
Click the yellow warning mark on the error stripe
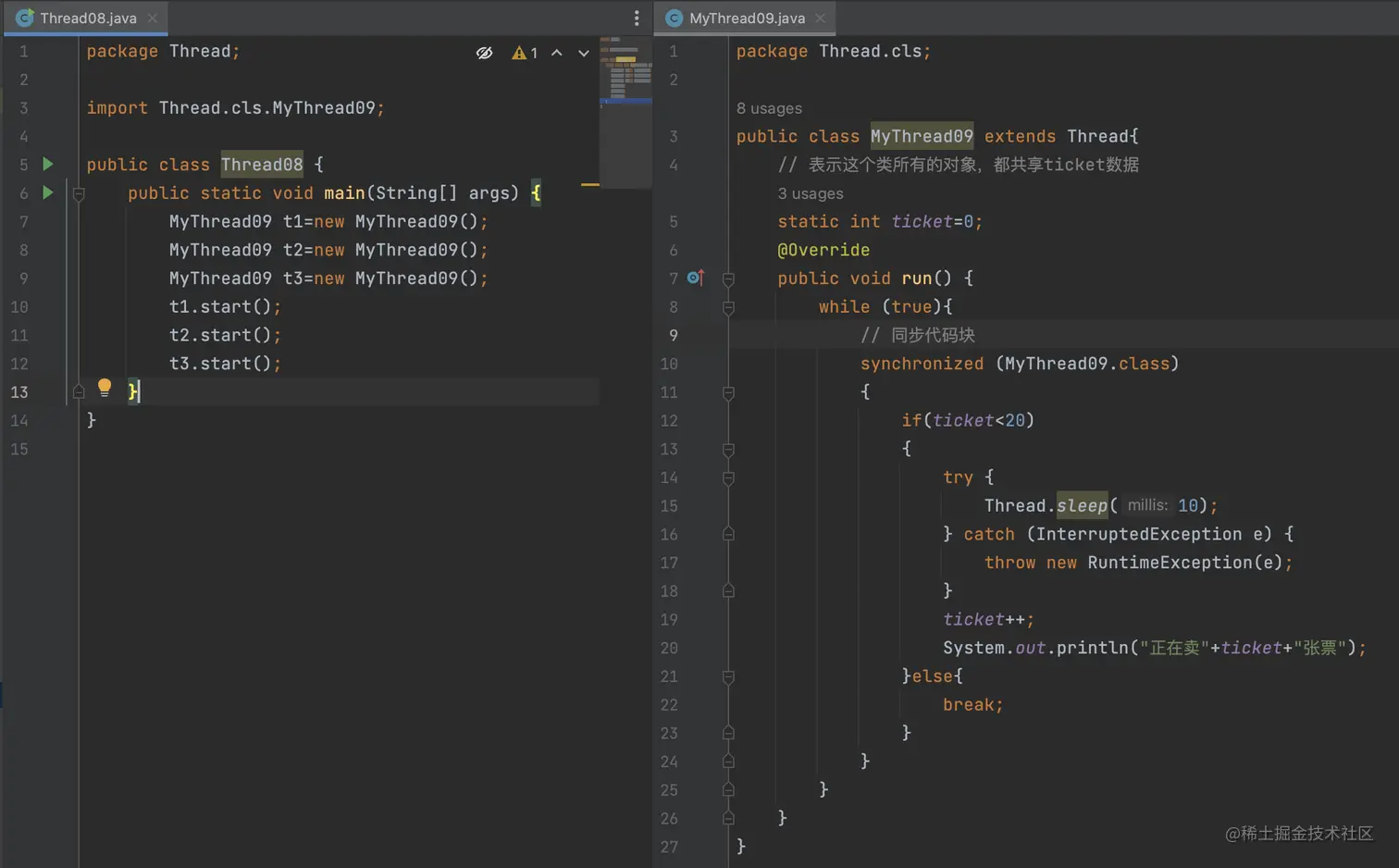(590, 185)
